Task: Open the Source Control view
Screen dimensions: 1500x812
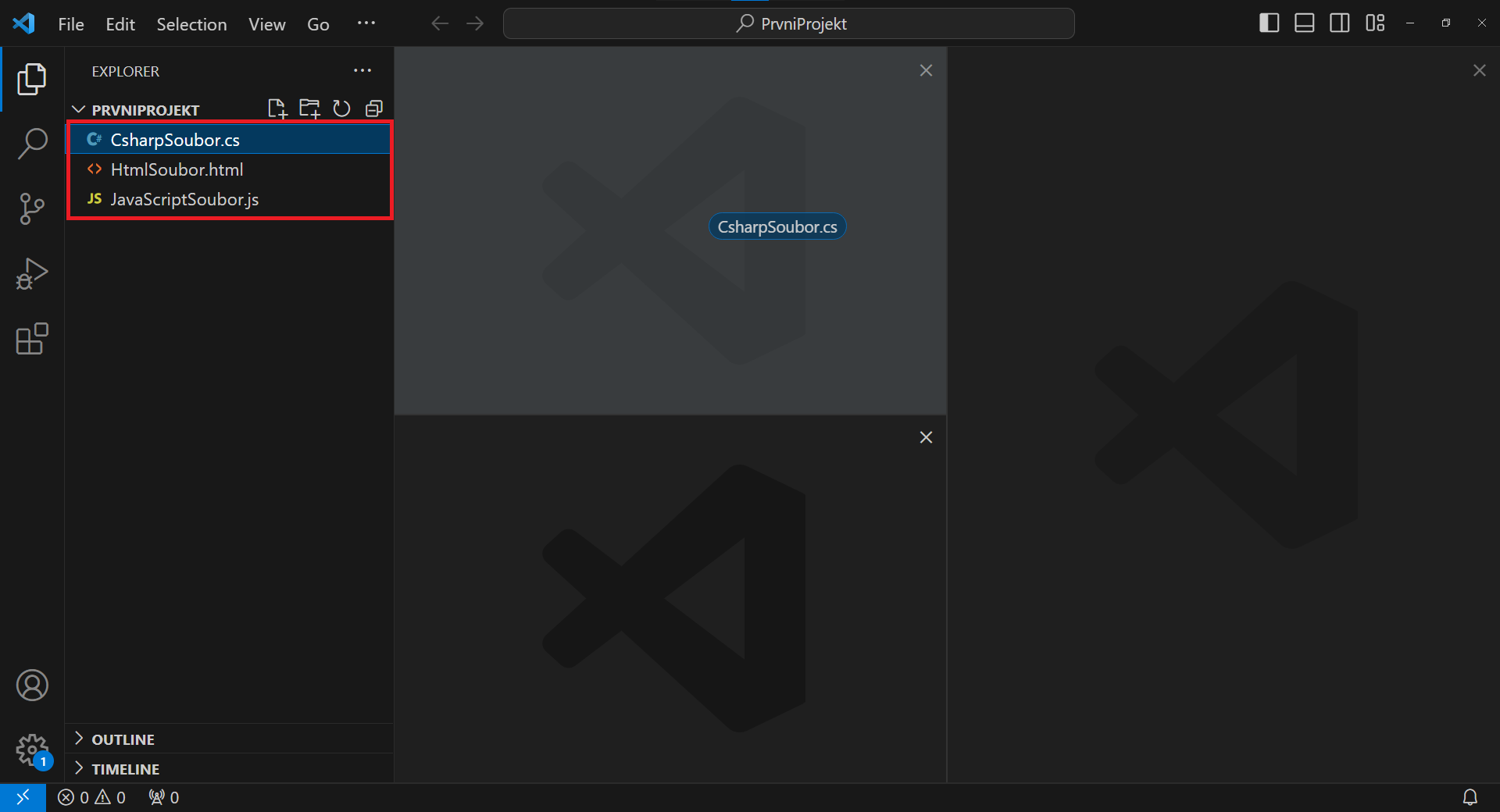Action: click(x=31, y=208)
